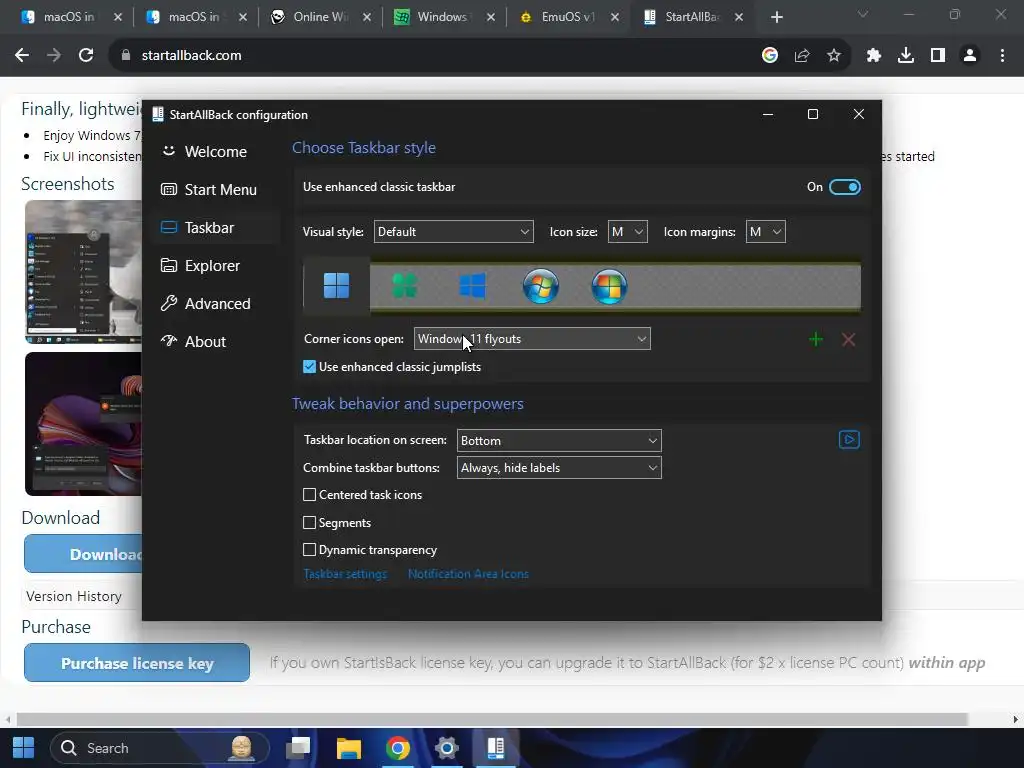This screenshot has height=768, width=1024.
Task: Open the Taskbar settings link
Action: pyautogui.click(x=345, y=574)
